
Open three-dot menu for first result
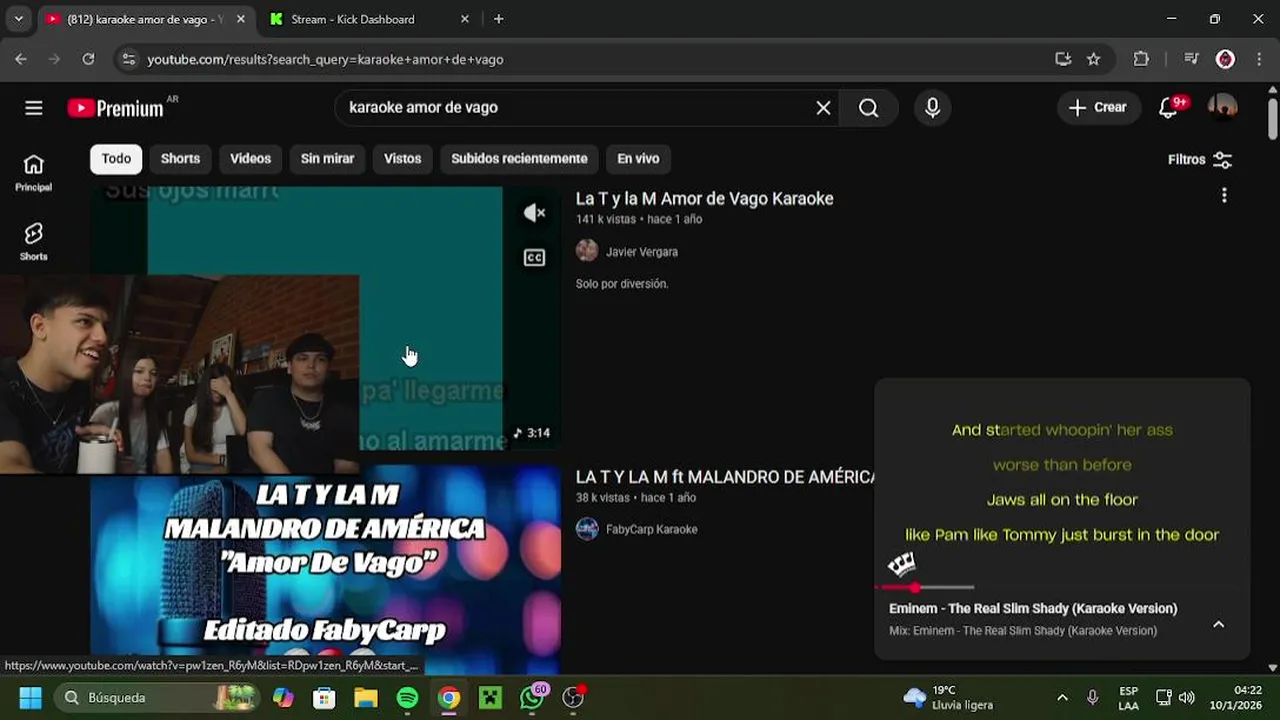click(1224, 196)
